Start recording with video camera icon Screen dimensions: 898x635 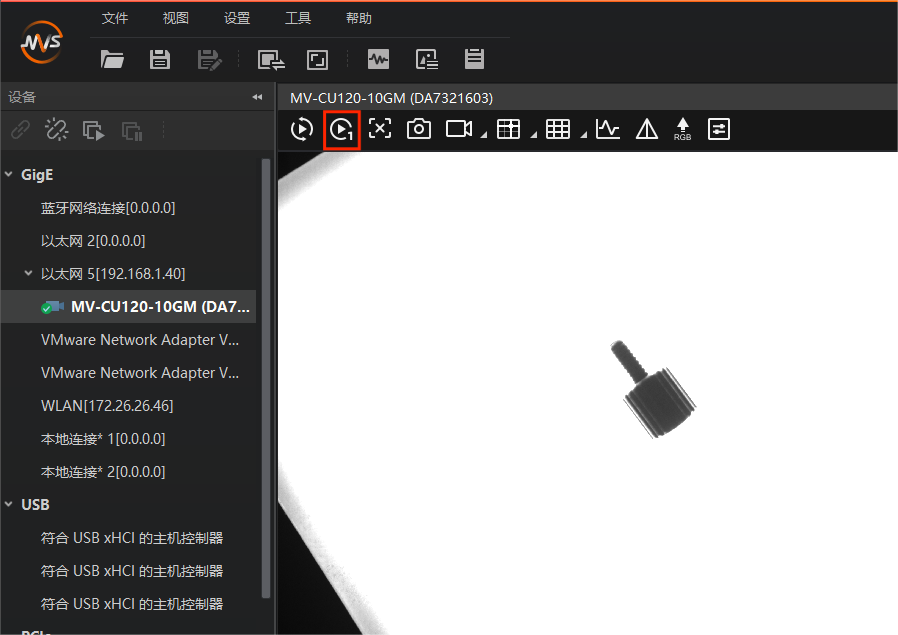[x=459, y=128]
